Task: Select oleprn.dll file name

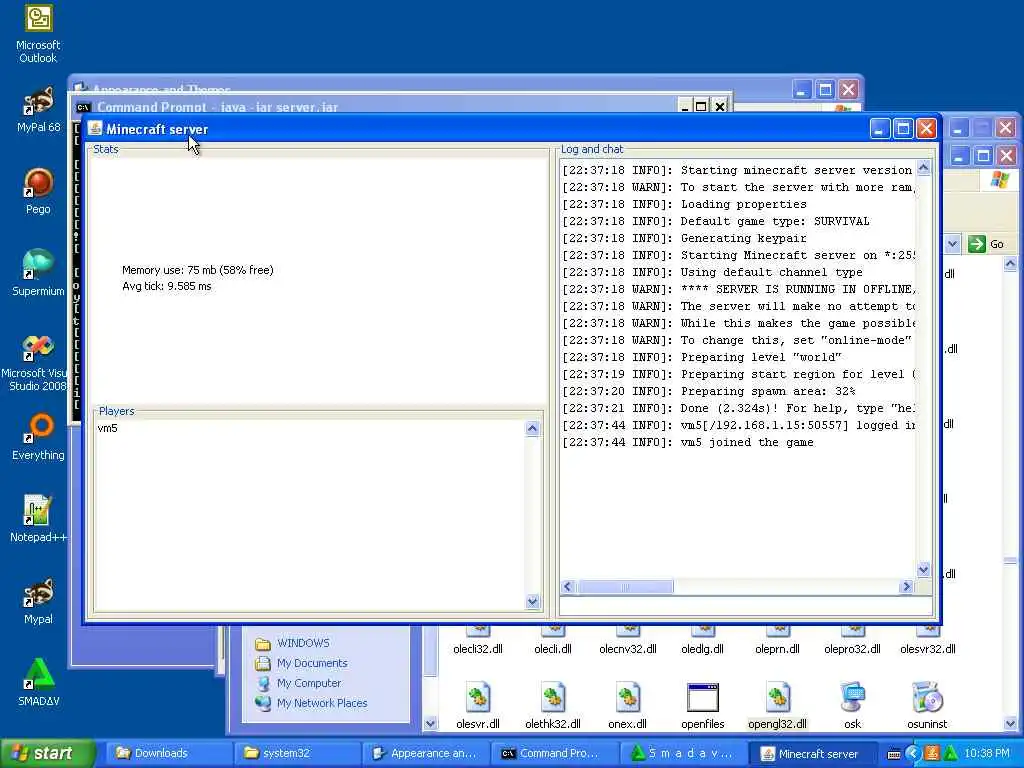Action: pos(777,649)
